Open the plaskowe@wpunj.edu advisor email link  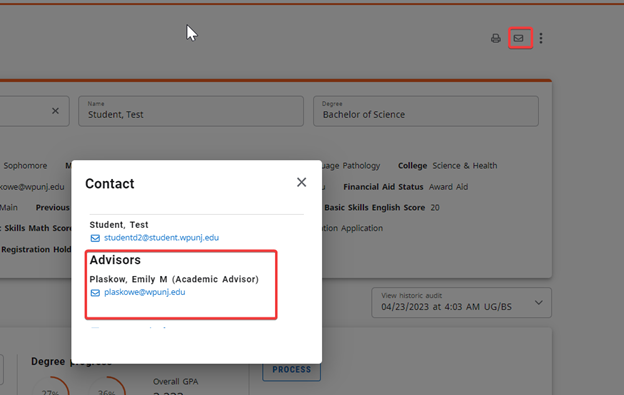pyautogui.click(x=144, y=292)
